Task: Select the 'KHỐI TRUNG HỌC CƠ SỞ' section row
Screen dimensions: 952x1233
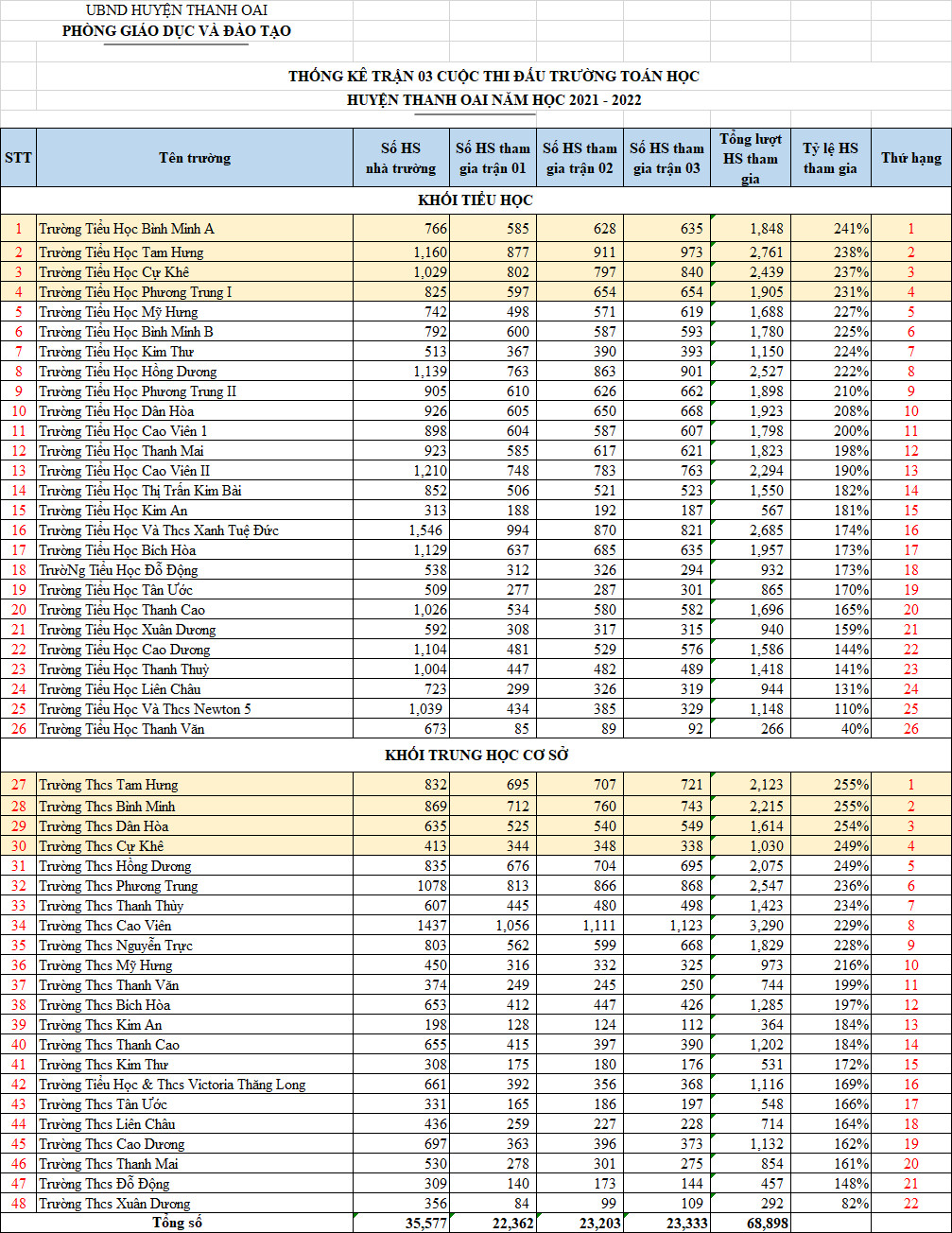Action: click(x=475, y=755)
